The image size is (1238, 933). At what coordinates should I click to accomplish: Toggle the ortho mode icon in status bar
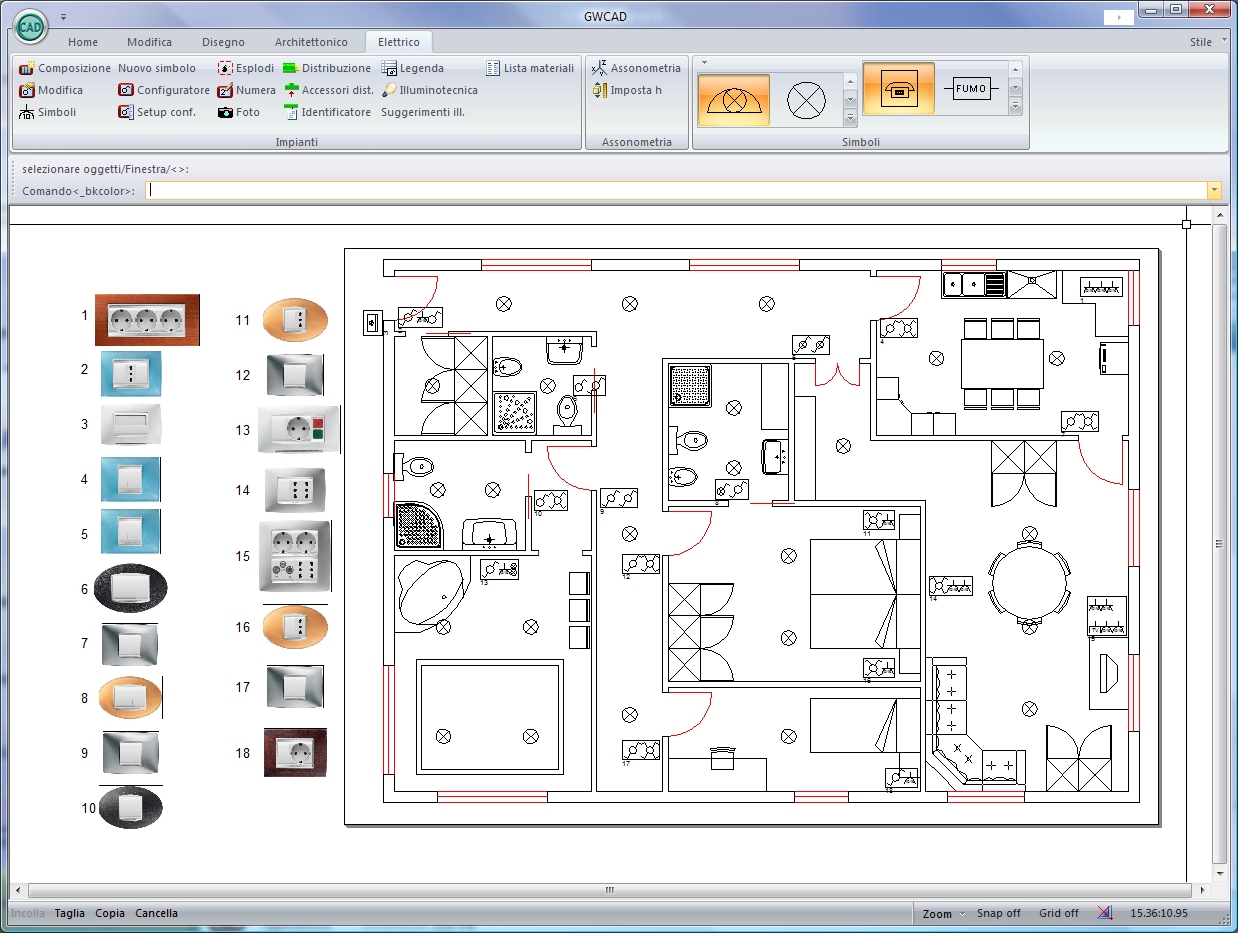coord(1105,913)
